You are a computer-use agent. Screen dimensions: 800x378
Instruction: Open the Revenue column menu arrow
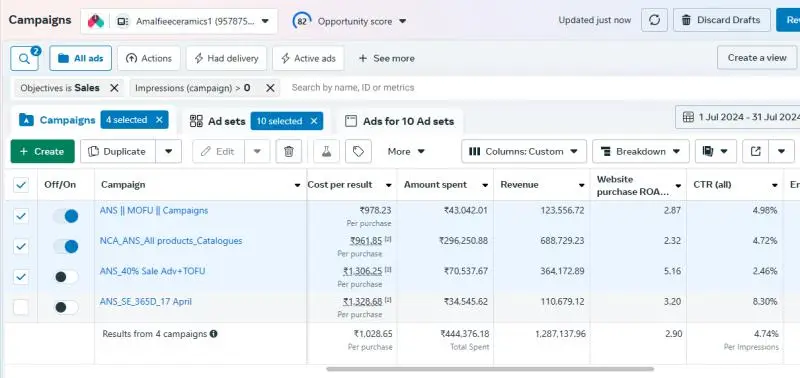pyautogui.click(x=582, y=185)
